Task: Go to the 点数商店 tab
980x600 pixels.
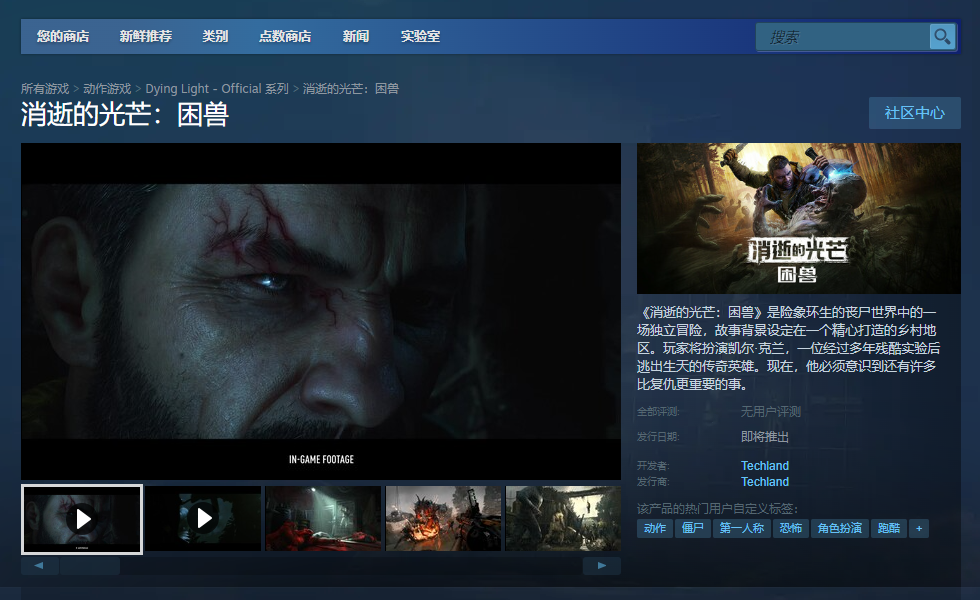Action: pyautogui.click(x=285, y=36)
